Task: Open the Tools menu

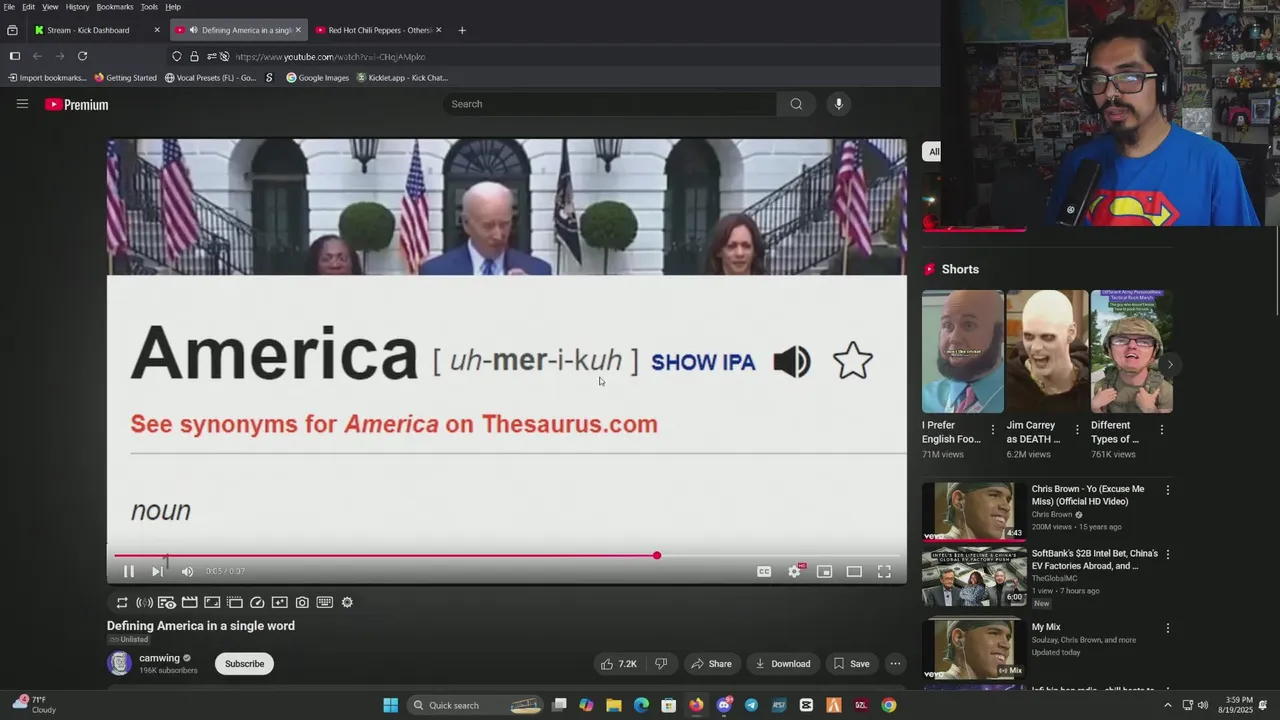Action: [149, 7]
